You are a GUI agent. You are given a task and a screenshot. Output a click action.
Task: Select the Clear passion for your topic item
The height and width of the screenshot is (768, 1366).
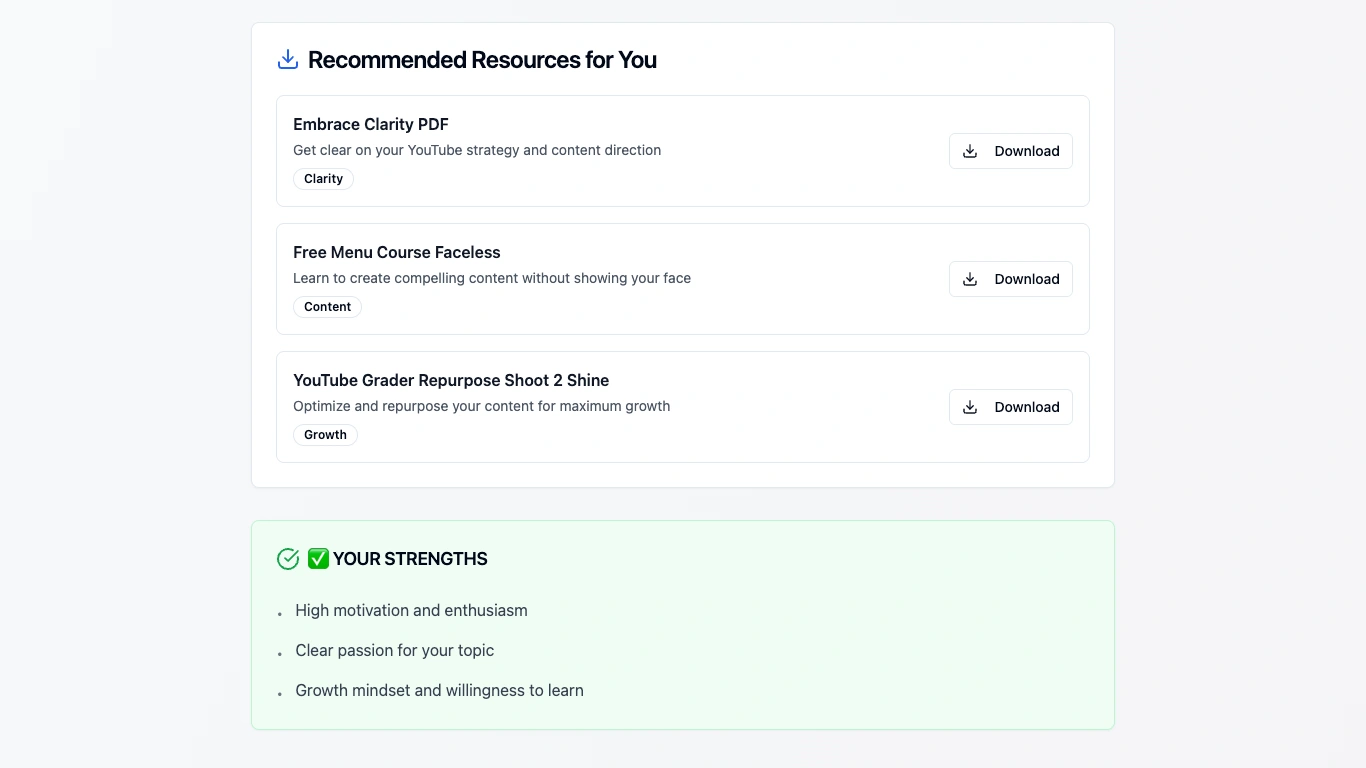(394, 650)
